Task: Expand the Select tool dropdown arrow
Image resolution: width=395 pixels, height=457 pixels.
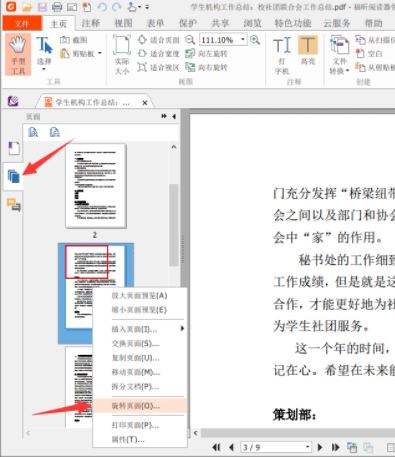Action: (44, 69)
